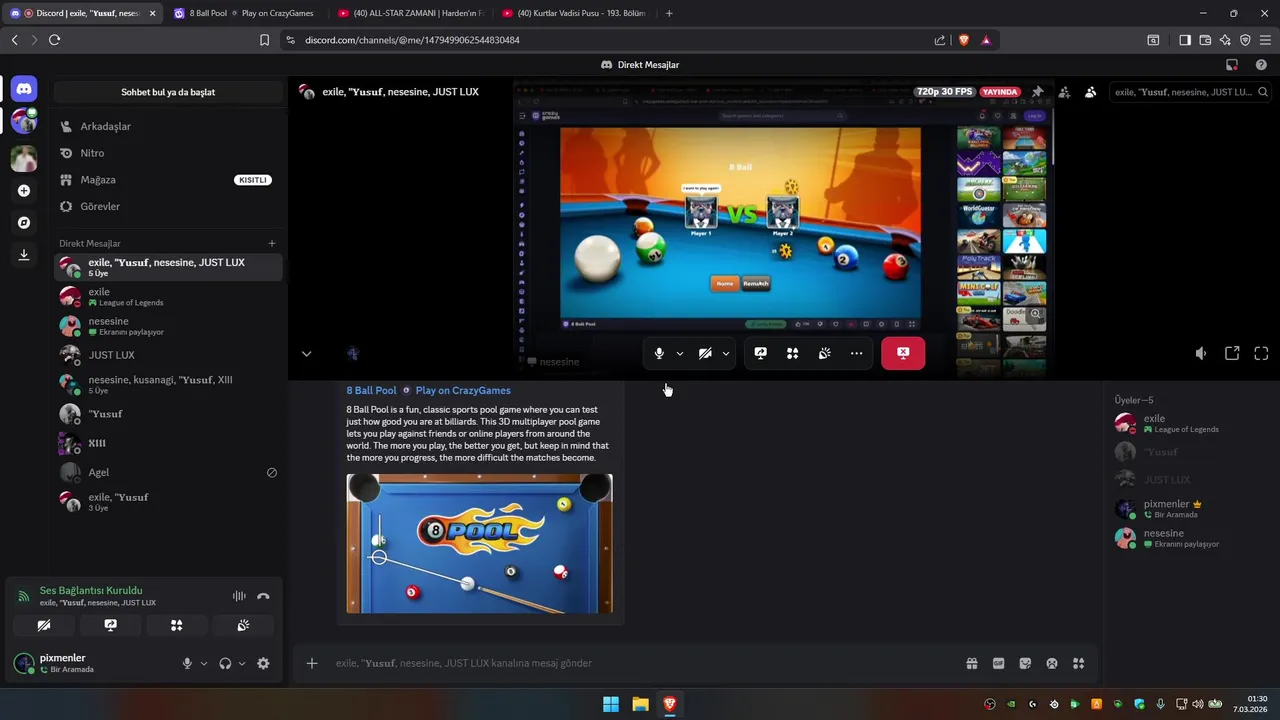Switch to Kurtlar Vadisi Pusu tab
The width and height of the screenshot is (1280, 720).
point(575,13)
